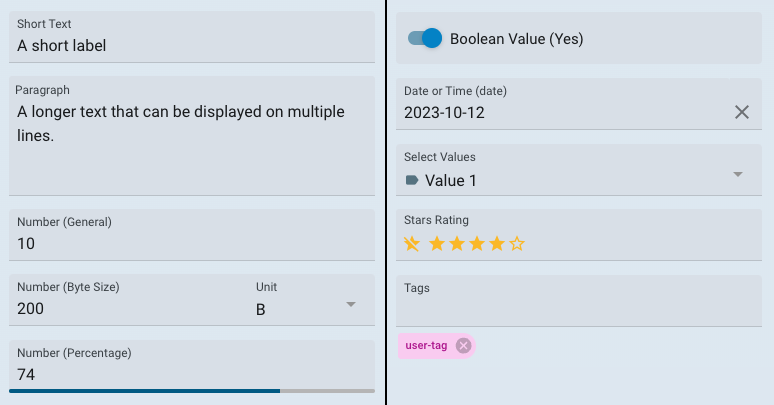Click the tag icon beside Value 1
Screen dimensions: 774x405
[412, 180]
